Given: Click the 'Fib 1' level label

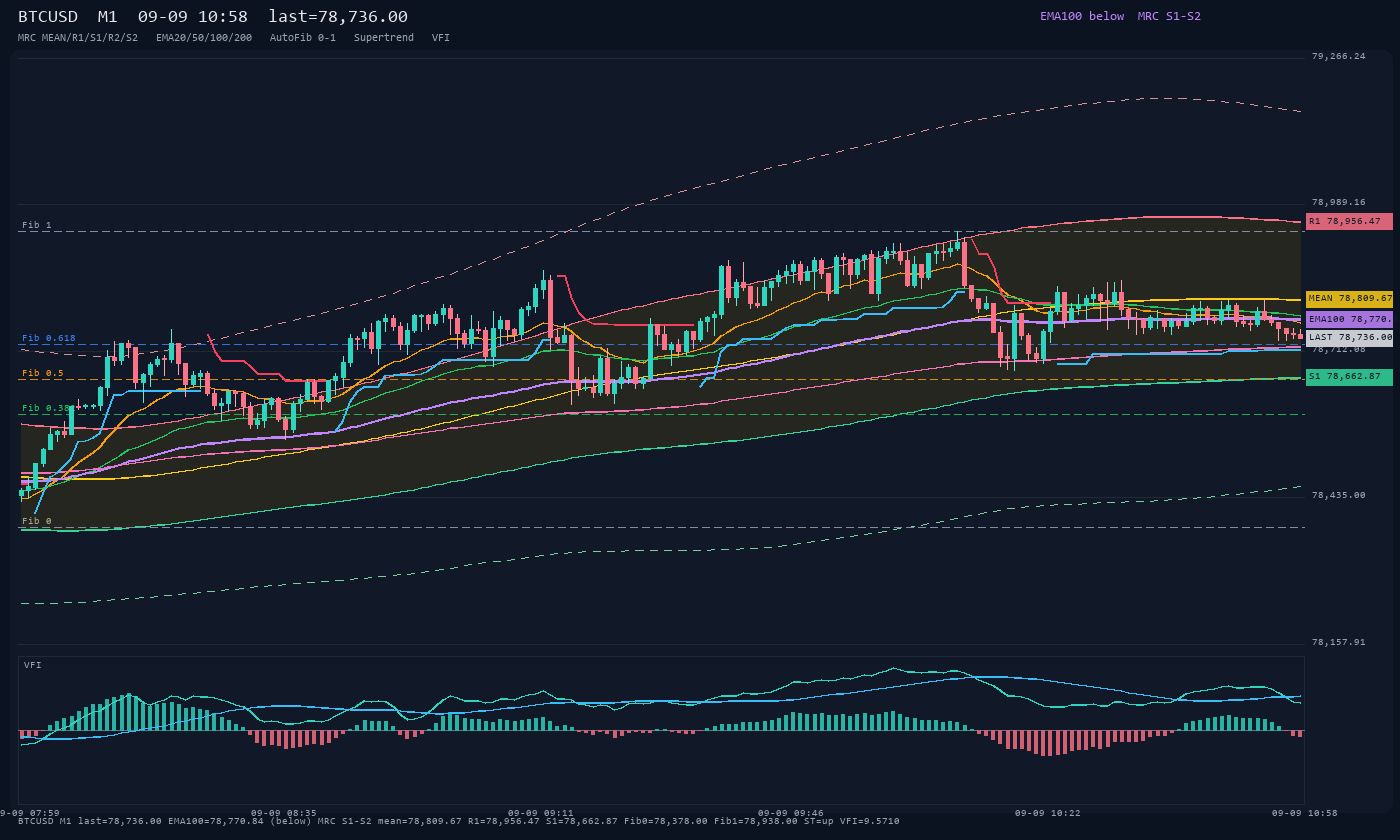Looking at the screenshot, I should click(x=37, y=225).
